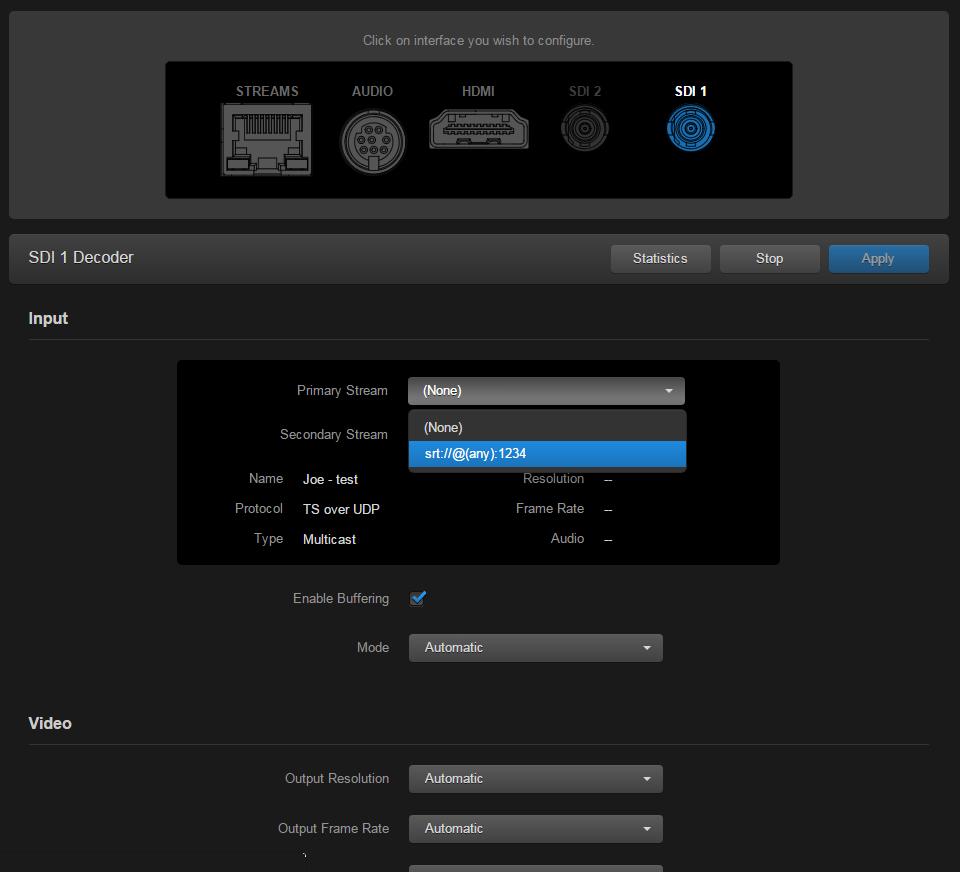Open the Secondary Stream dropdown
This screenshot has height=872, width=960.
pos(546,434)
